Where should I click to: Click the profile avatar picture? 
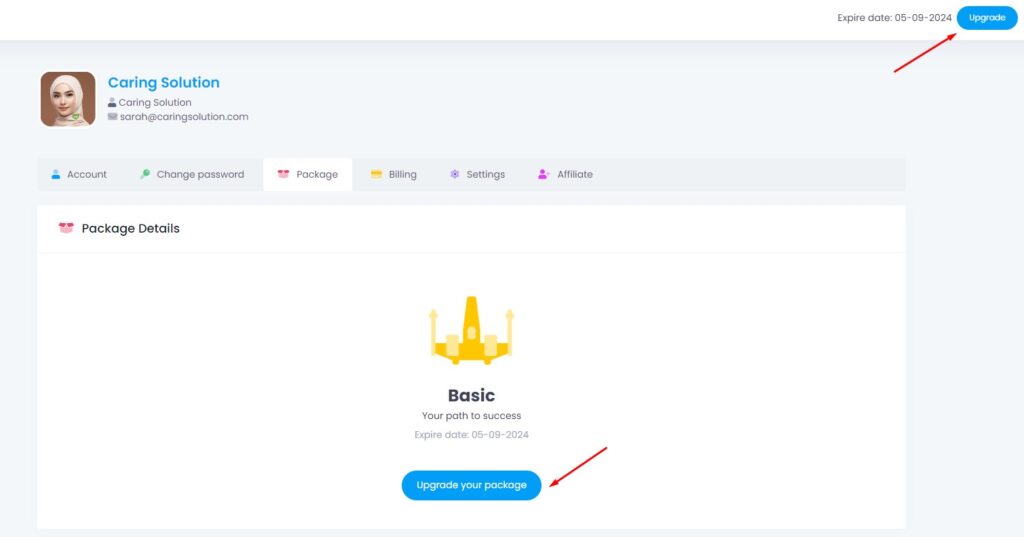coord(68,99)
